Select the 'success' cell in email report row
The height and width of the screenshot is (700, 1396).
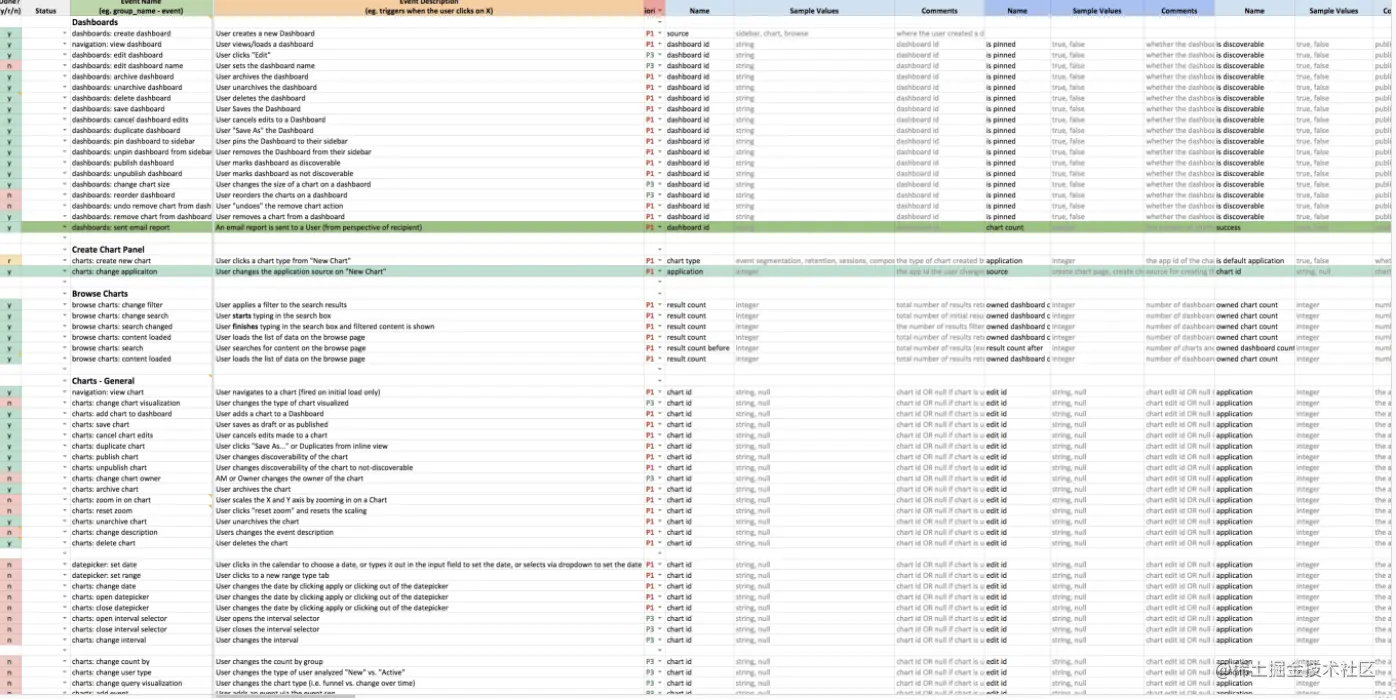pos(1254,228)
